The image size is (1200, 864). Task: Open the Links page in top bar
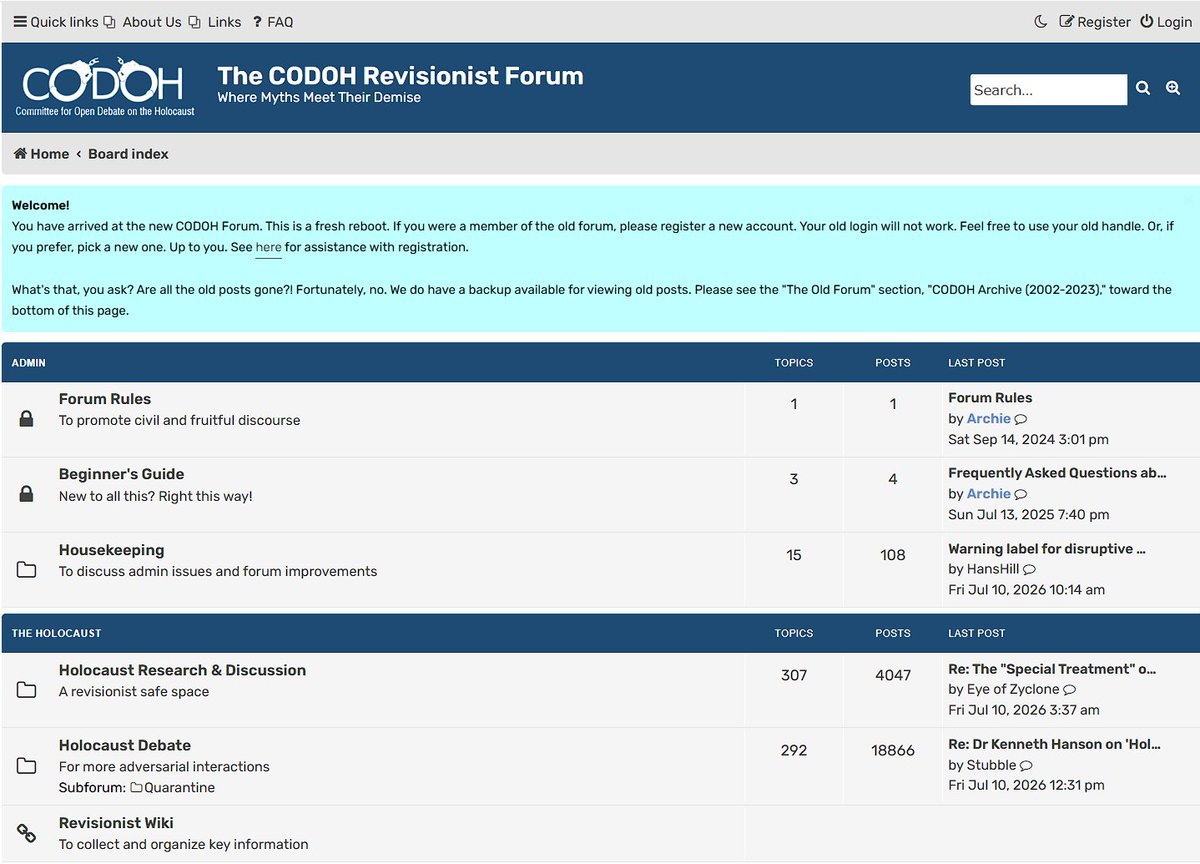215,21
